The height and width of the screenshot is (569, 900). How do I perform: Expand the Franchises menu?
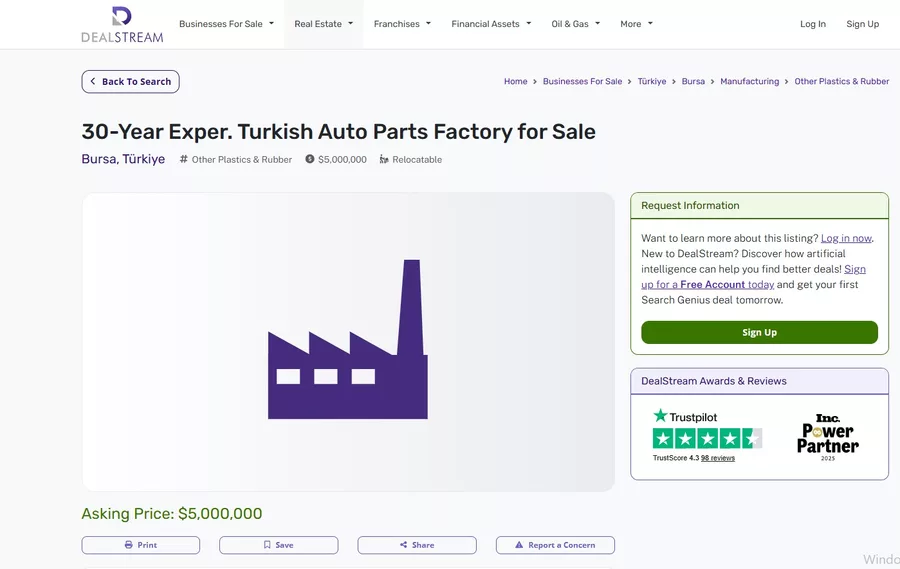coord(402,24)
